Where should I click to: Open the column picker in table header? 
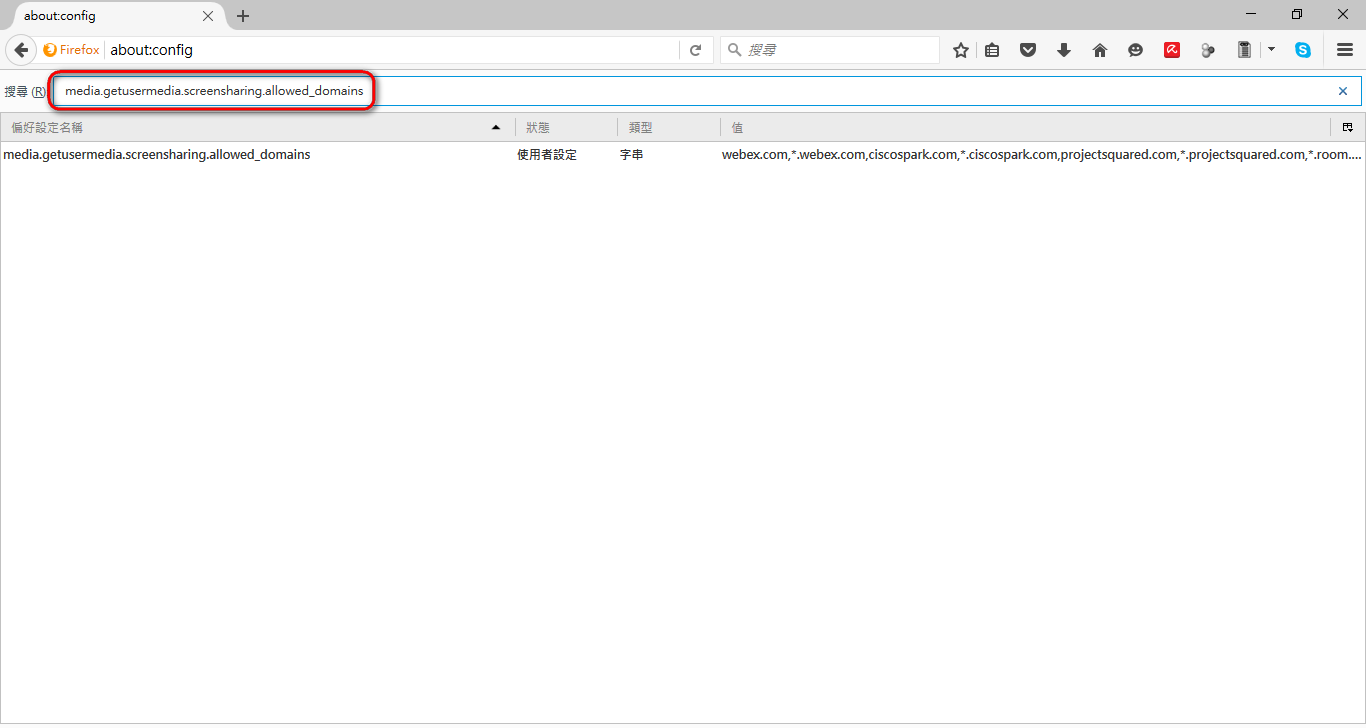pyautogui.click(x=1347, y=127)
